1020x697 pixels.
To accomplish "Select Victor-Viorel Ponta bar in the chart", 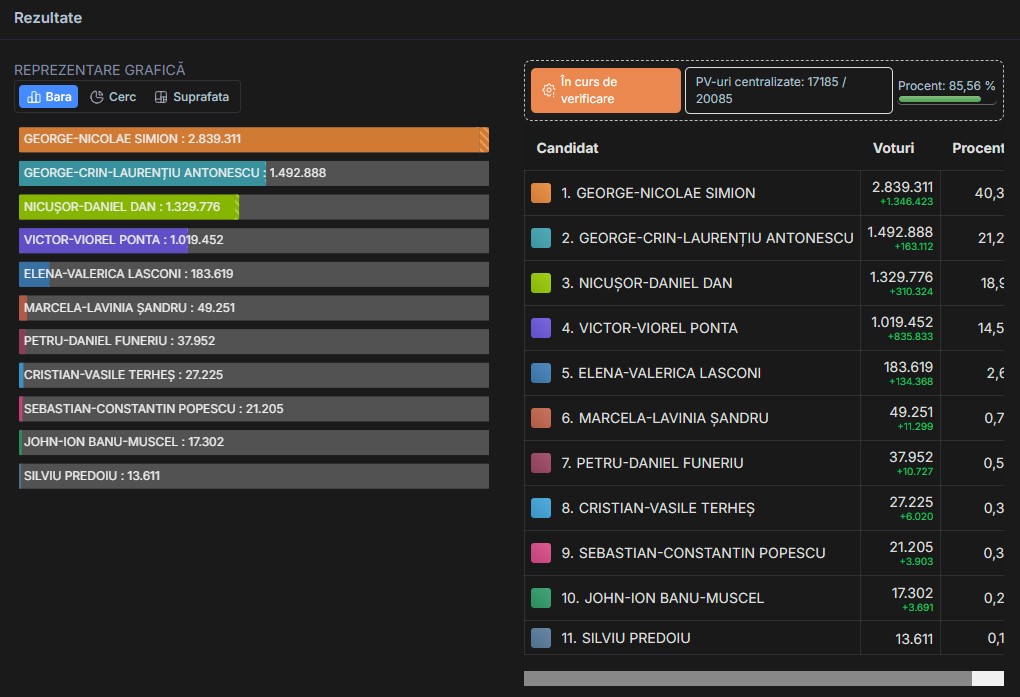I will point(254,240).
